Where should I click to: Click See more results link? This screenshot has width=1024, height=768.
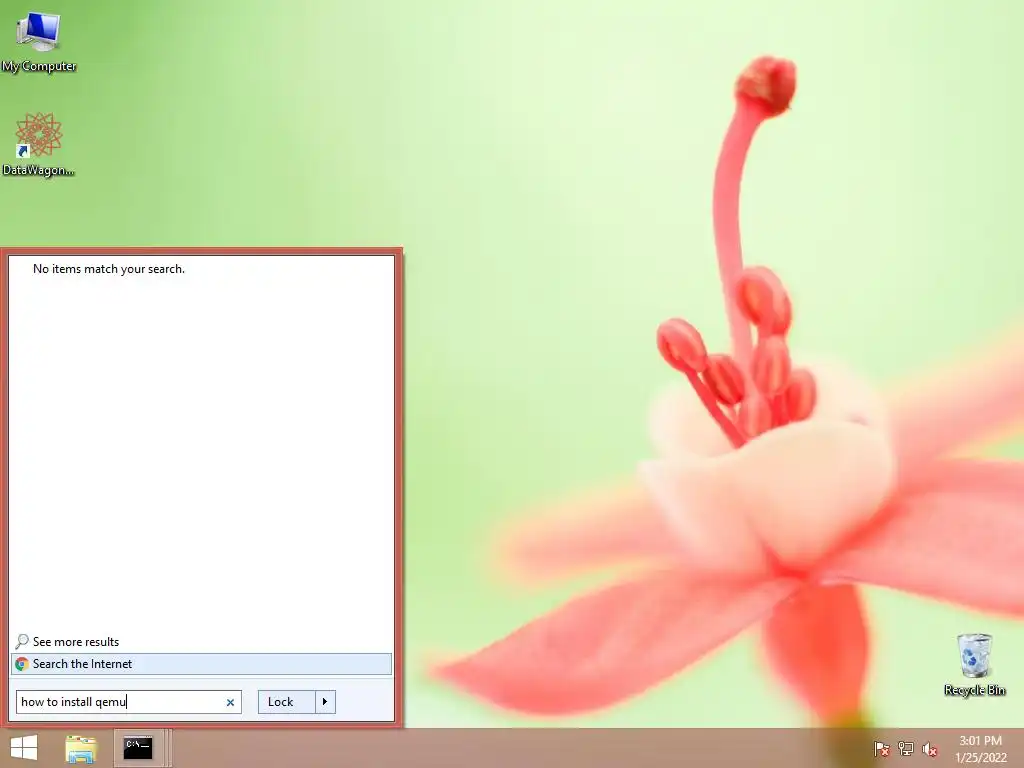click(x=76, y=642)
